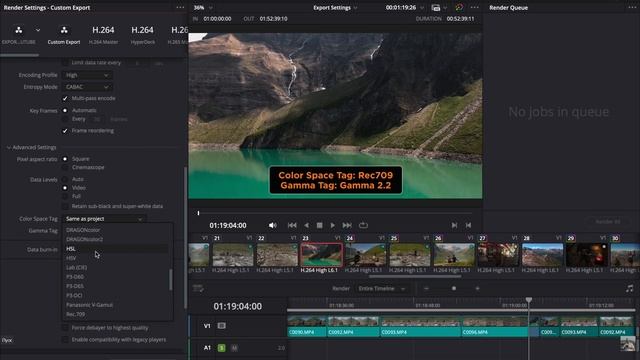Viewport: 640px width, 360px height.
Task: Open the Entropy Mode dropdown
Action: [x=87, y=87]
